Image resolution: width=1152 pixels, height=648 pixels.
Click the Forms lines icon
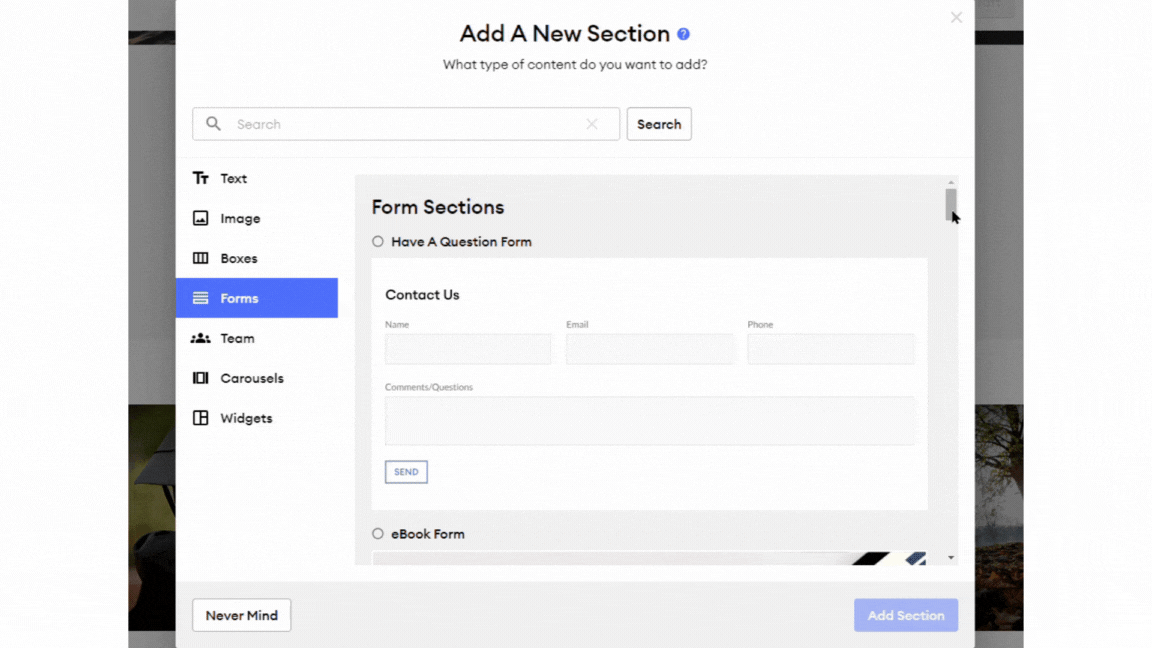(x=202, y=298)
